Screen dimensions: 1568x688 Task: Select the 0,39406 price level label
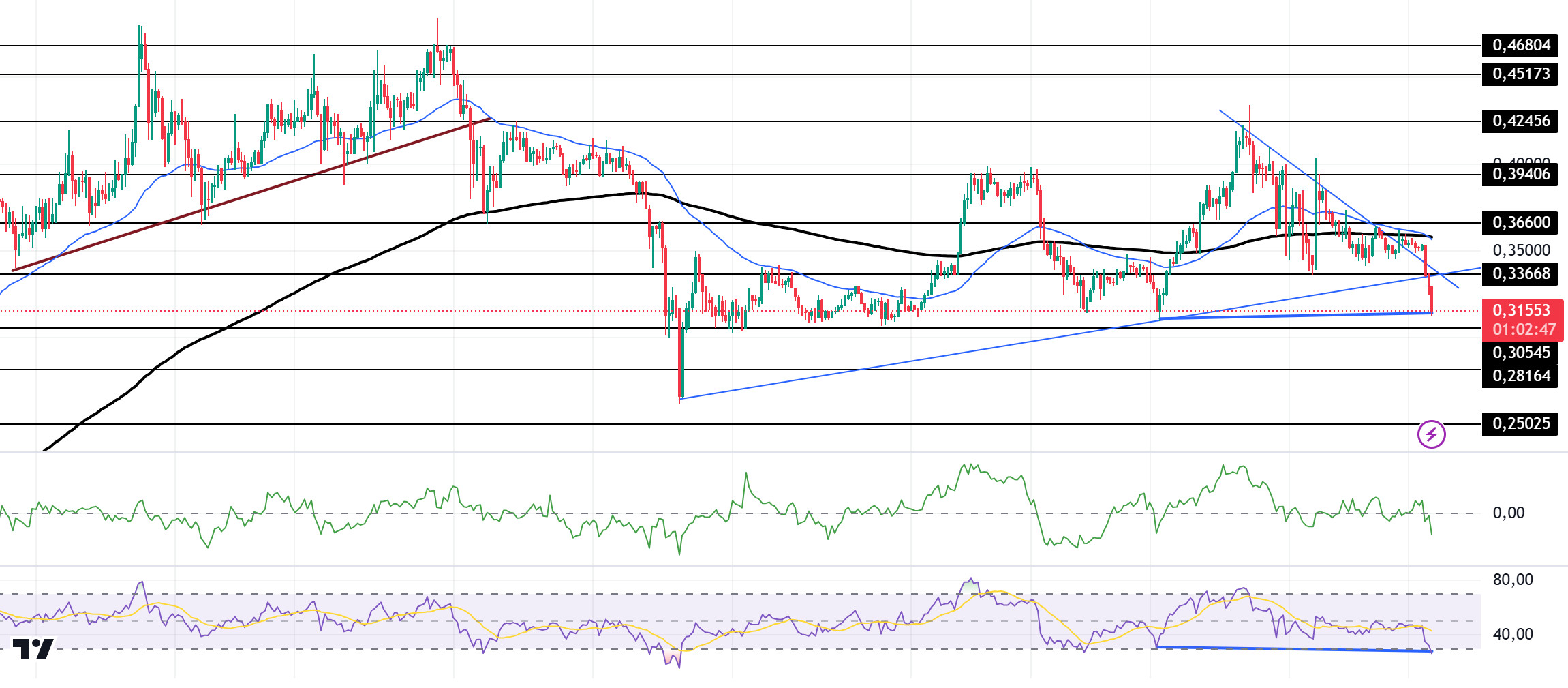[x=1520, y=175]
